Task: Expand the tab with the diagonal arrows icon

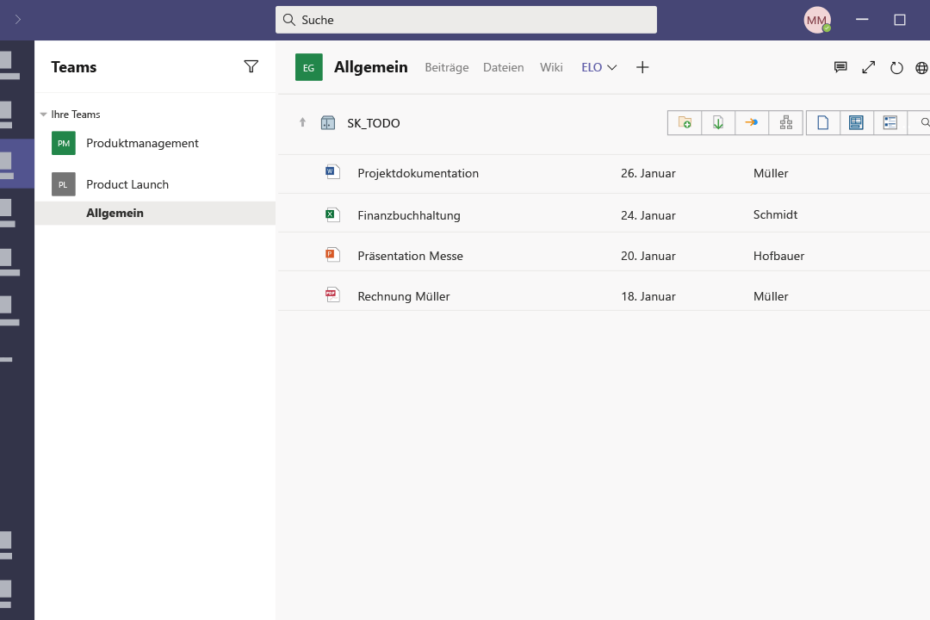Action: 868,67
